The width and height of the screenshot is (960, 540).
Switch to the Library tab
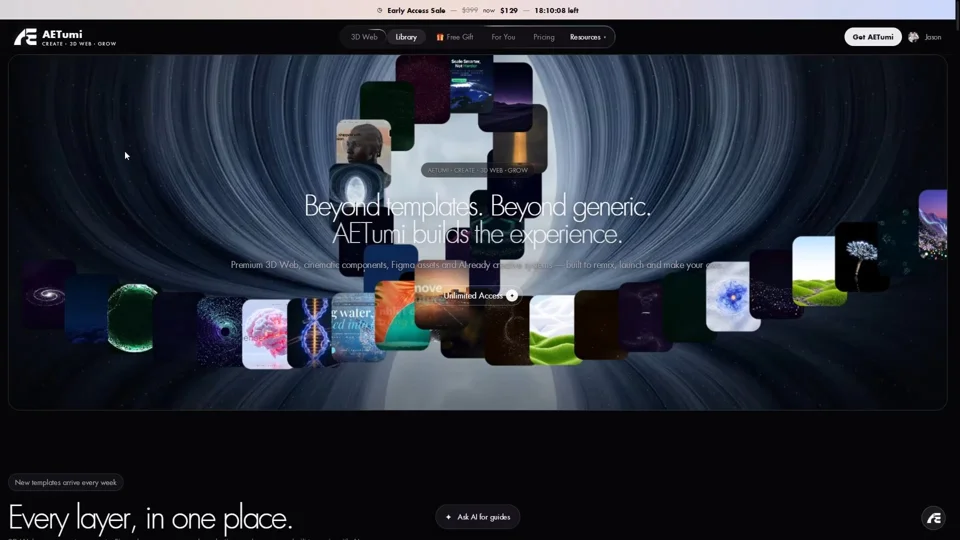pyautogui.click(x=406, y=37)
